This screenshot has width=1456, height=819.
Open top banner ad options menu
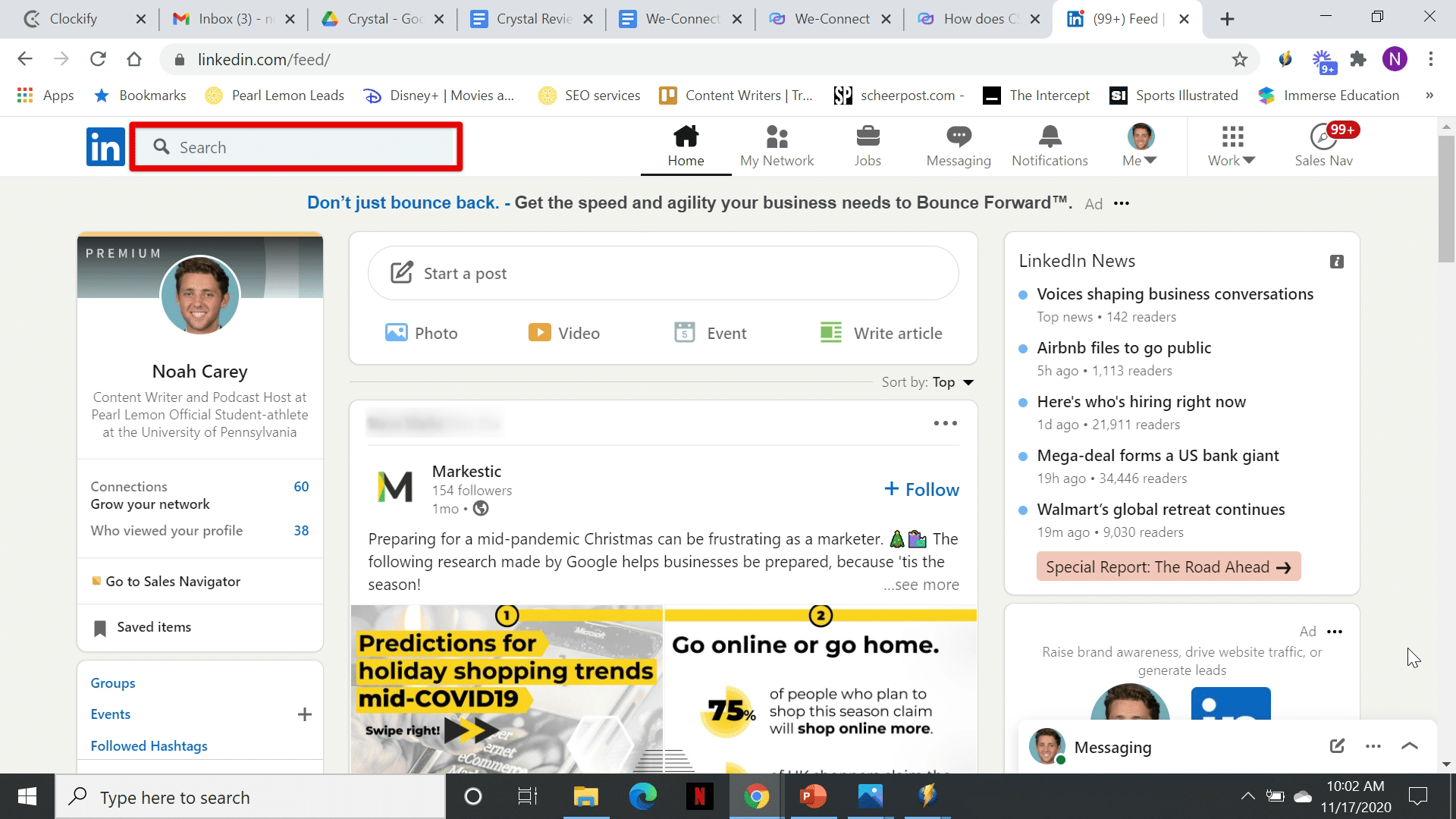coord(1122,203)
